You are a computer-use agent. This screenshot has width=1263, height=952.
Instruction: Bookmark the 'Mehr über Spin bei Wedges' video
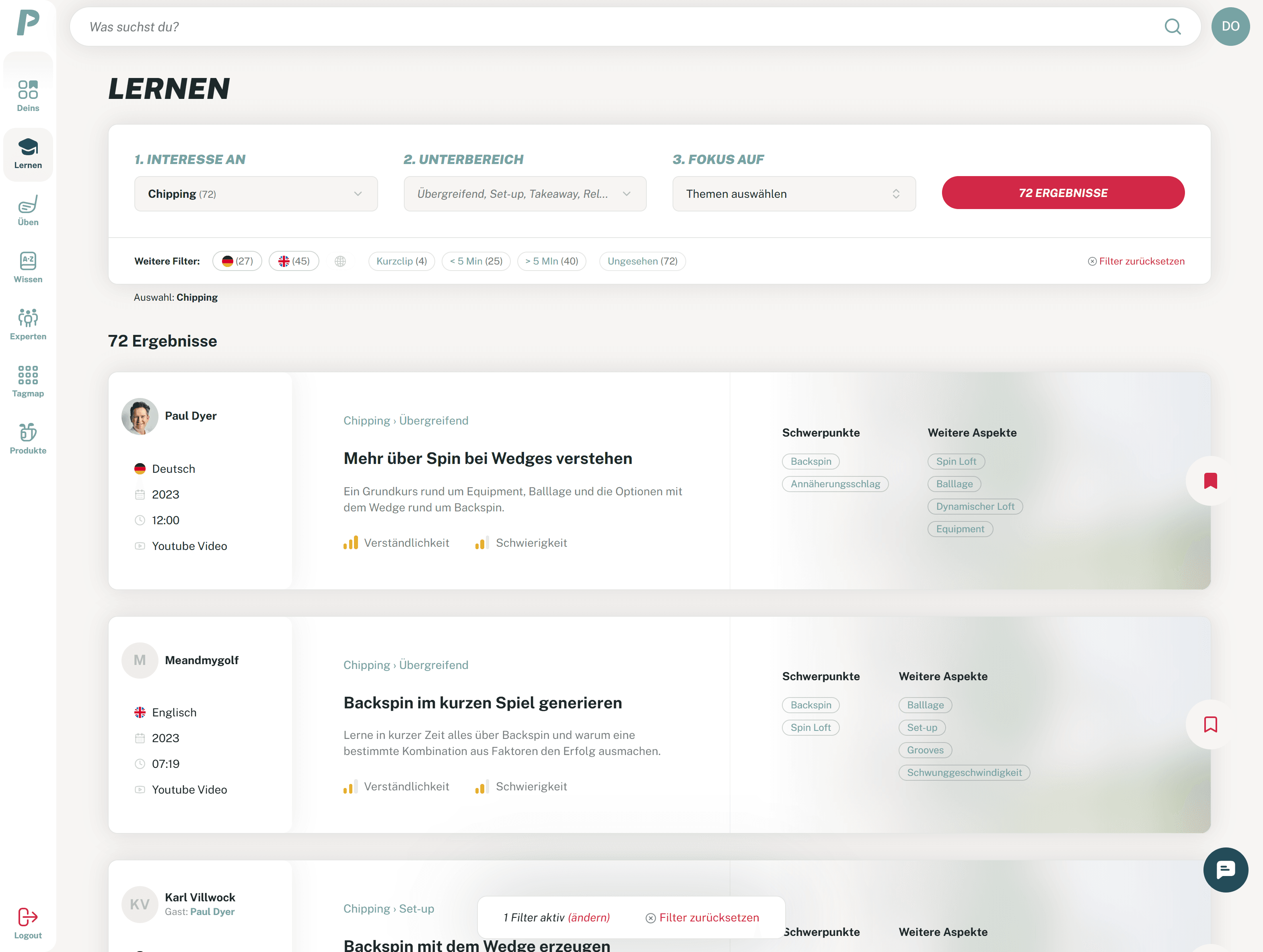pos(1210,480)
